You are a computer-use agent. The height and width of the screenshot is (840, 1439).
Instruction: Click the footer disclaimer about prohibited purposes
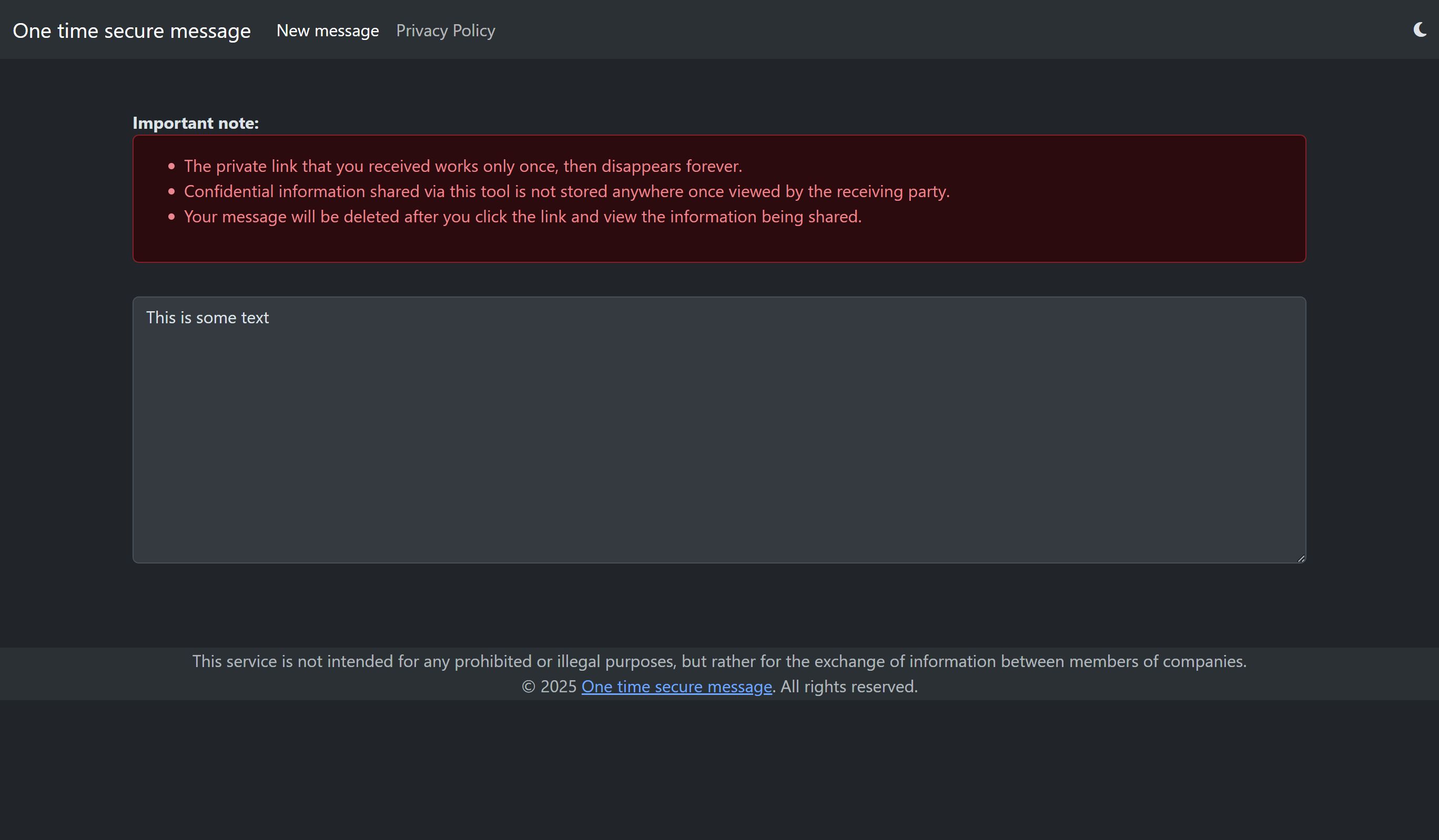719,661
